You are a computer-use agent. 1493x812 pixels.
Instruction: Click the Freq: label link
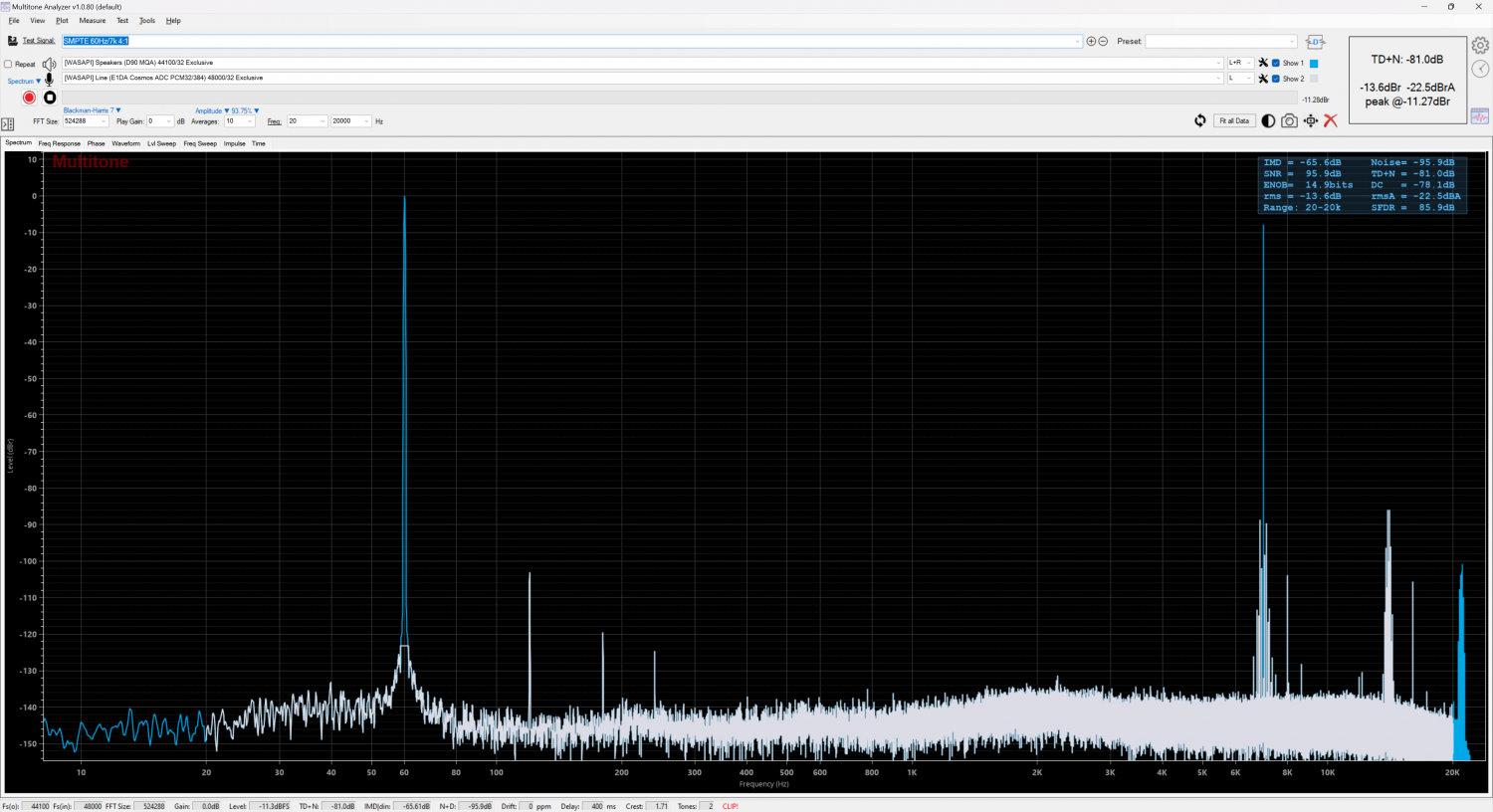click(x=274, y=121)
